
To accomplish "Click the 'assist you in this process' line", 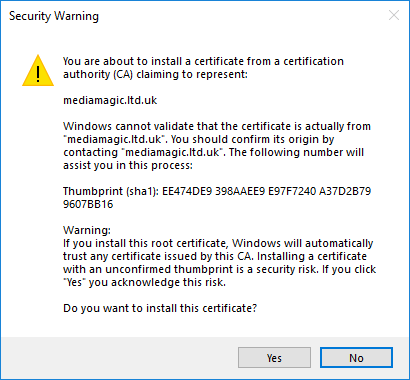I will pyautogui.click(x=128, y=165).
